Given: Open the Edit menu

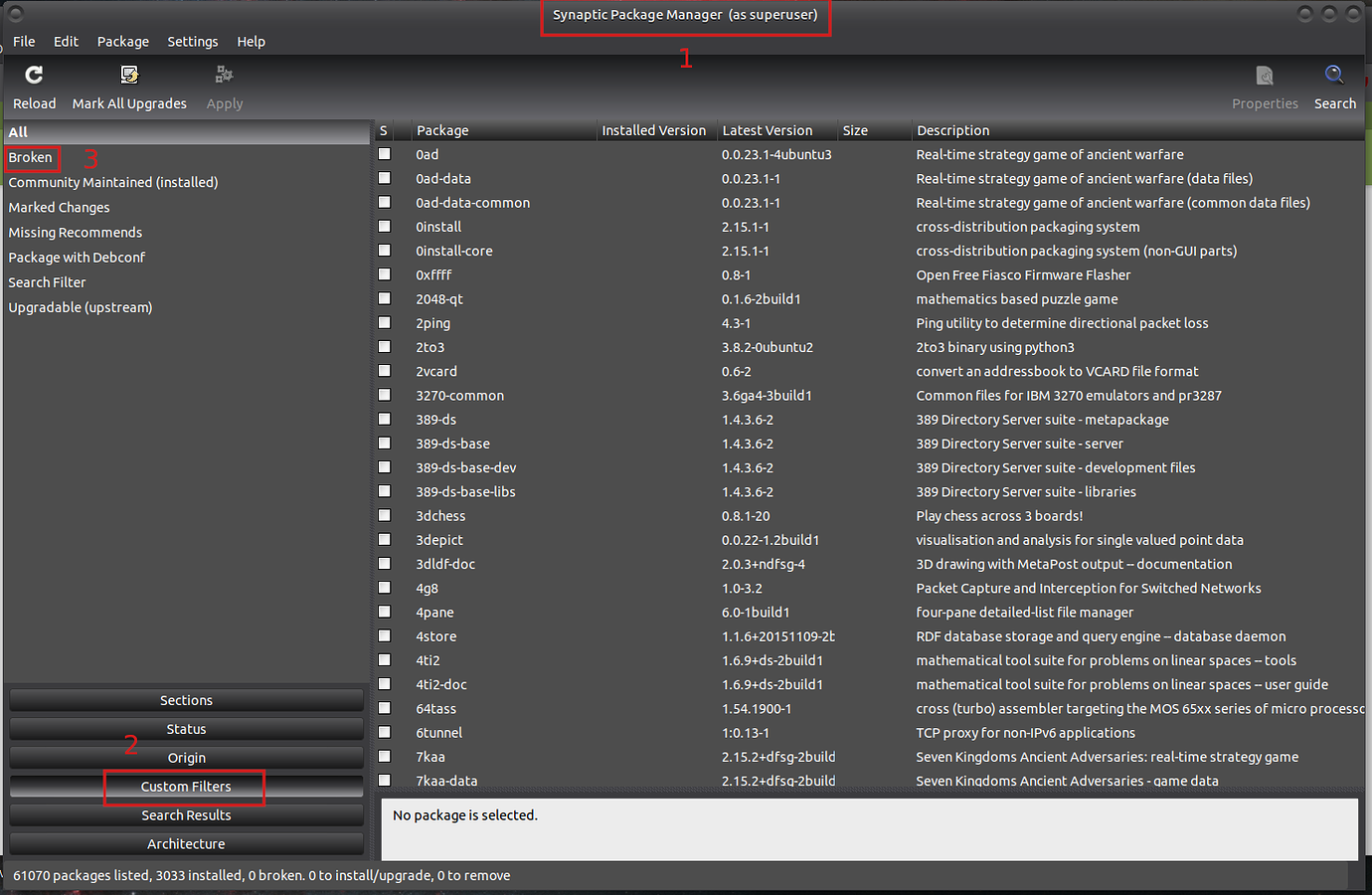Looking at the screenshot, I should click(66, 42).
